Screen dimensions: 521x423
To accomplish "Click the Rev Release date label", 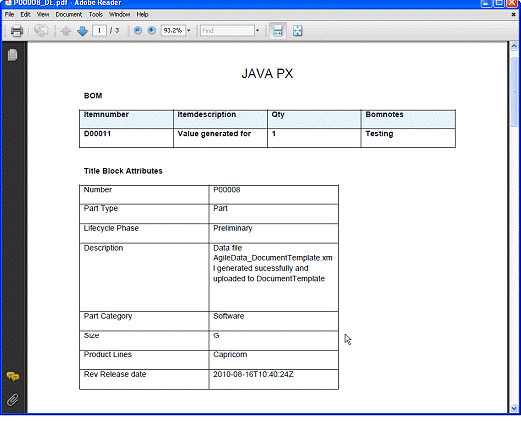I will pos(115,374).
